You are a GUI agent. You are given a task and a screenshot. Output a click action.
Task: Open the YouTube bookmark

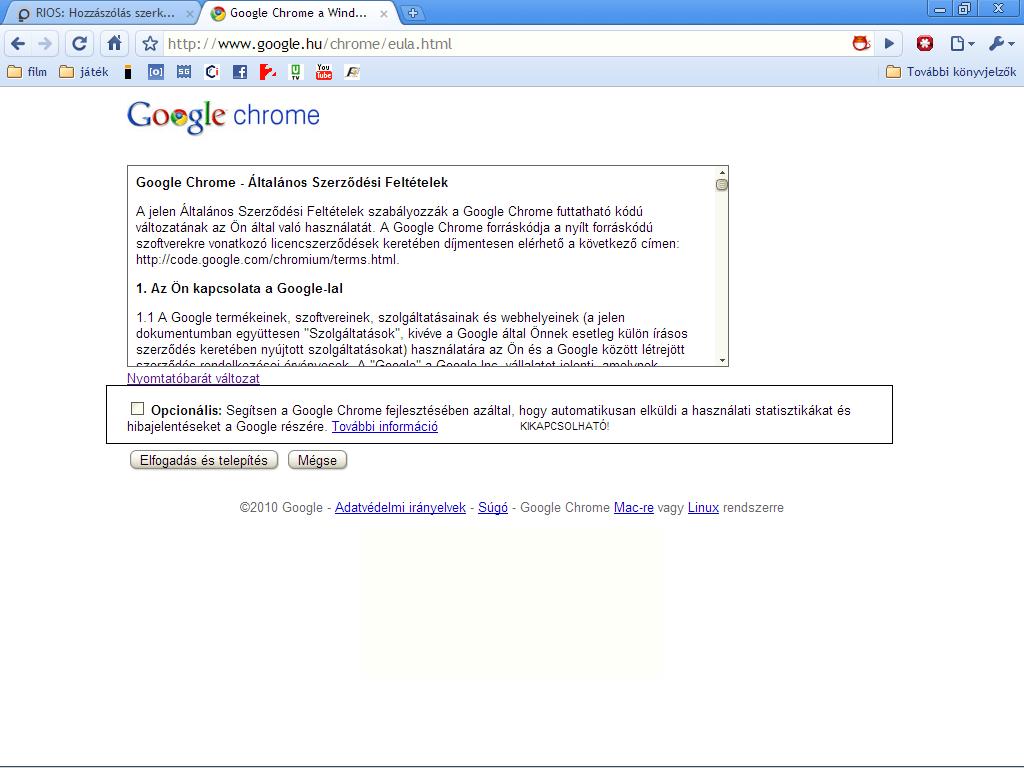(324, 72)
